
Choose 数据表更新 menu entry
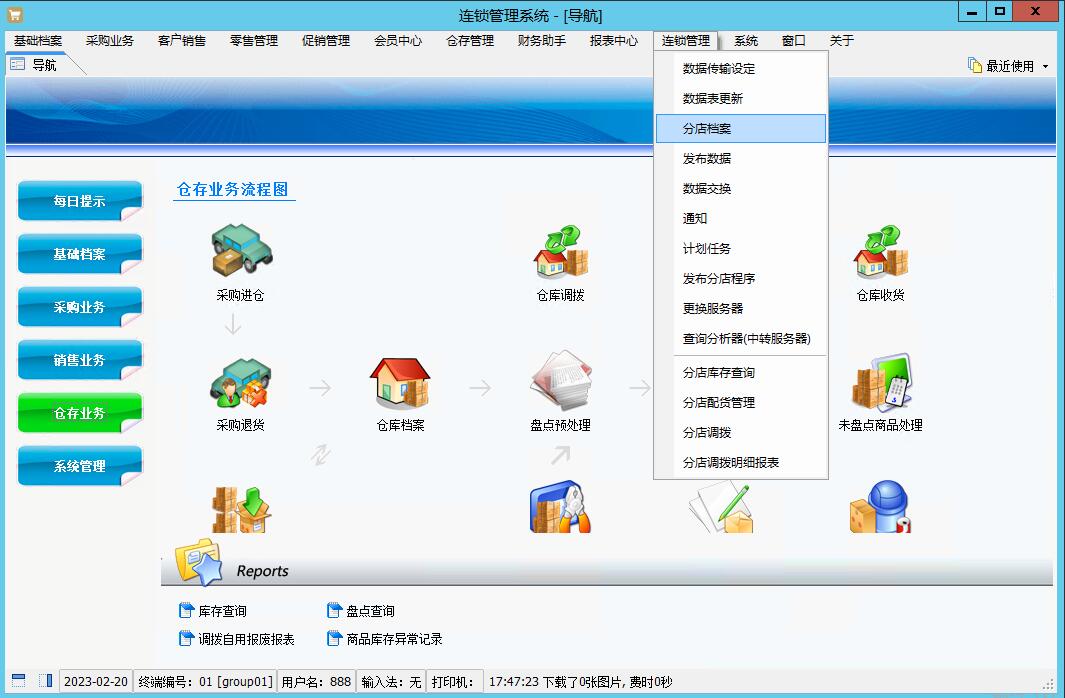pos(741,98)
